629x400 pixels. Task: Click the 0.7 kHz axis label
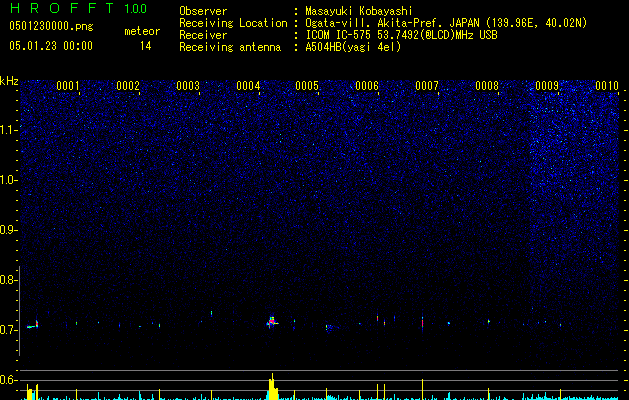click(8, 330)
